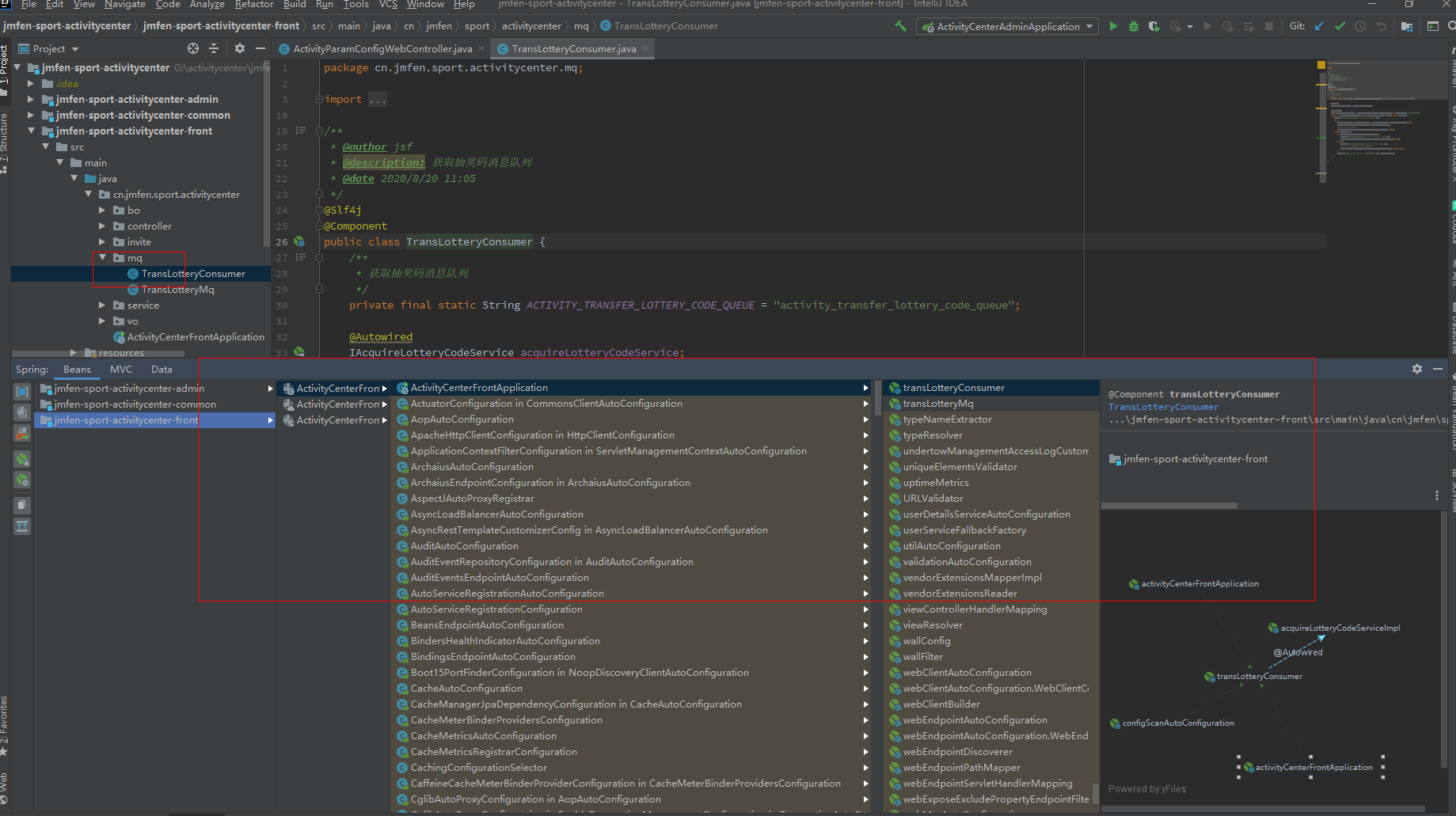
Task: Open the ActivityParamConfigWebController.java editor tab
Action: [382, 49]
